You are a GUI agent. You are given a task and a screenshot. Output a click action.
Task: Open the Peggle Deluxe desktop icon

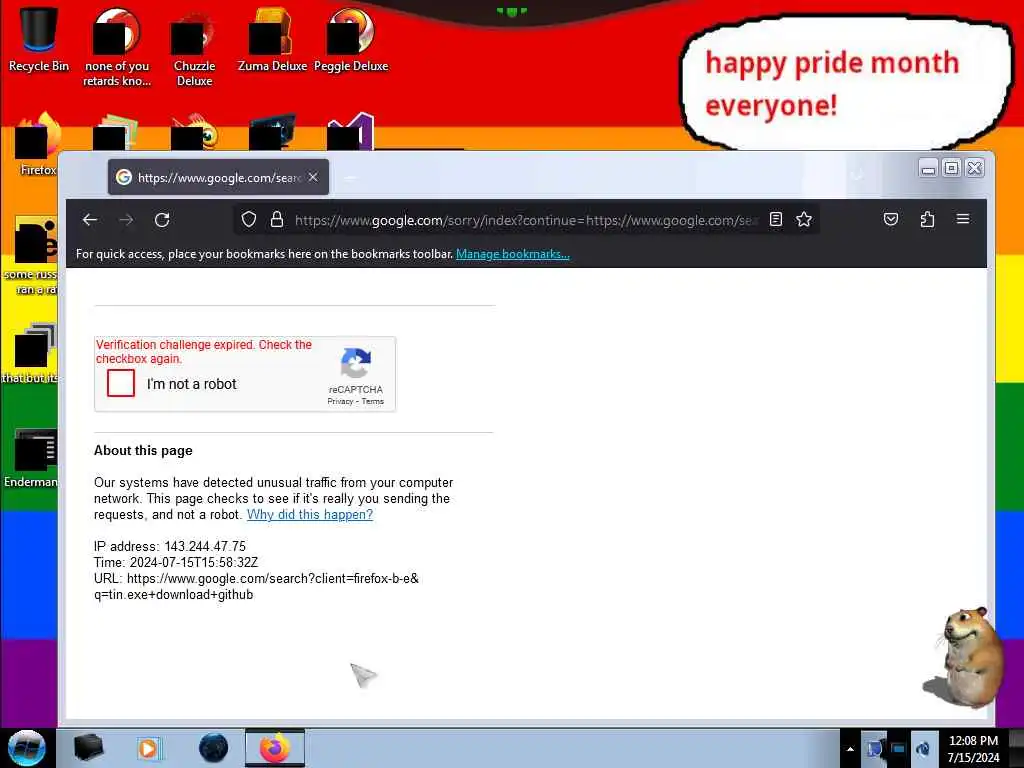351,40
